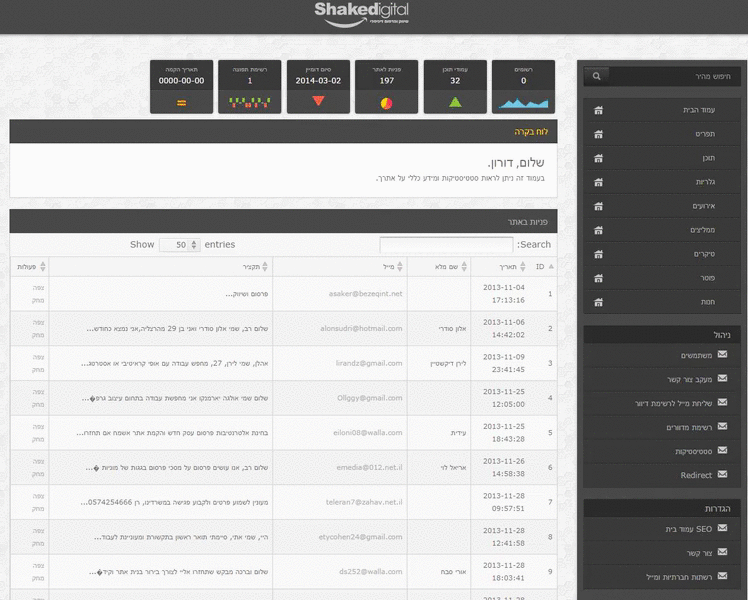Click email alonsudri@hotmail.com in the table
This screenshot has width=748, height=600.
(361, 329)
